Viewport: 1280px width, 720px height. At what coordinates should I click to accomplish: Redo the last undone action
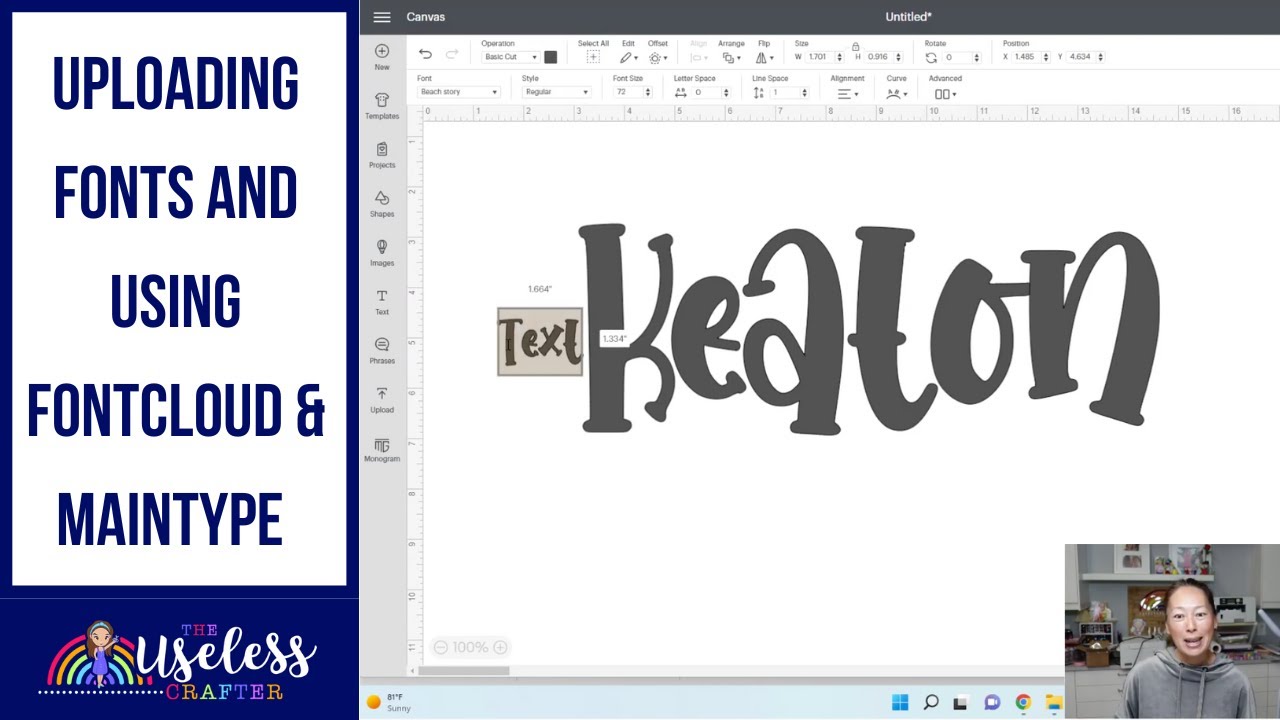(x=452, y=54)
